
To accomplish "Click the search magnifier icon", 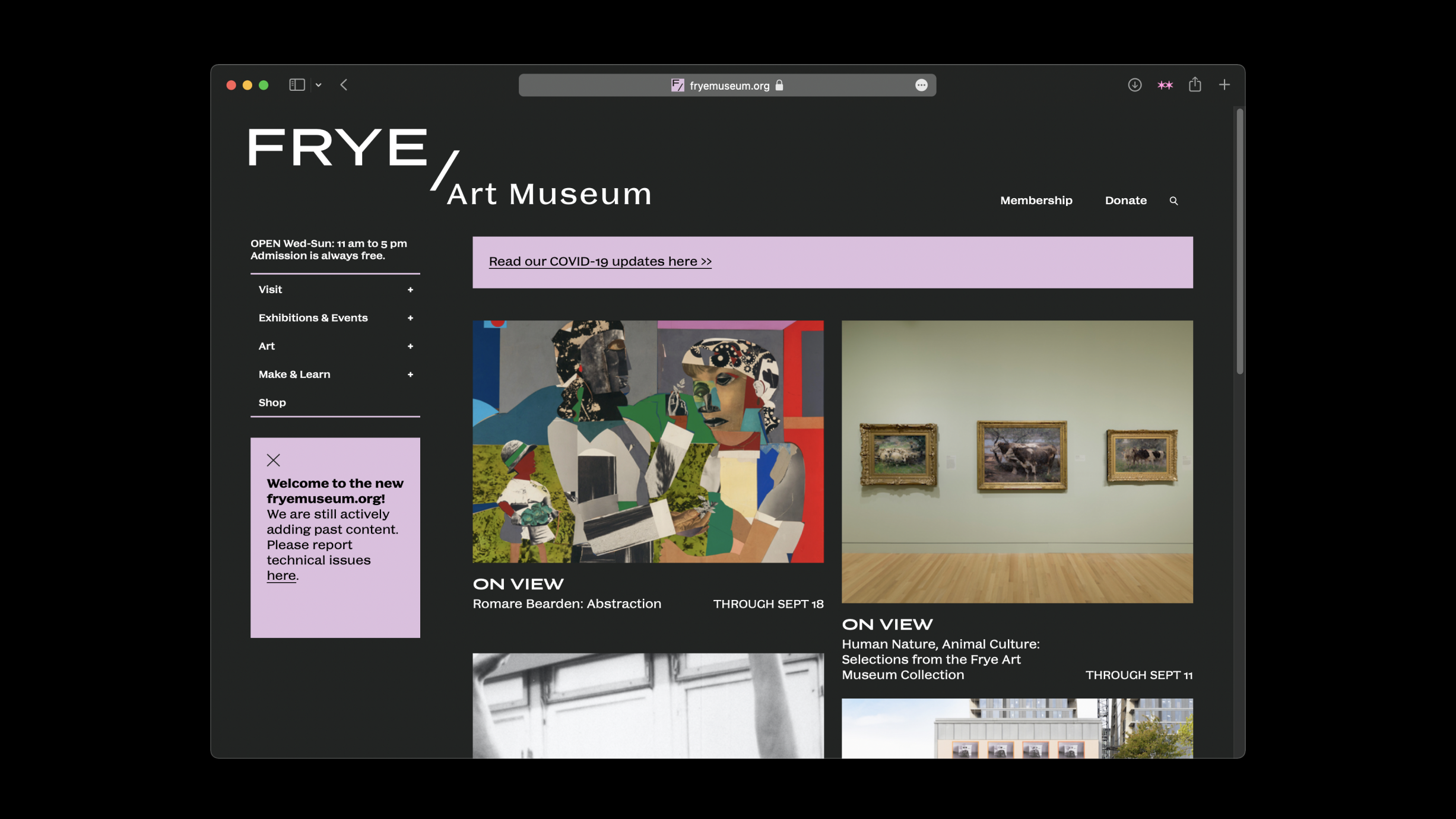I will point(1173,201).
